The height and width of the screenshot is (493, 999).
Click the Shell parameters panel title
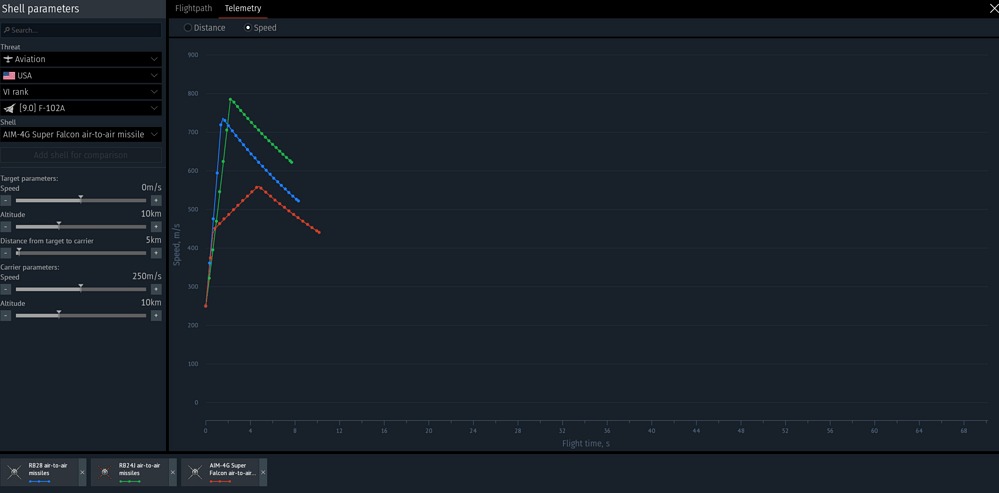pos(40,9)
